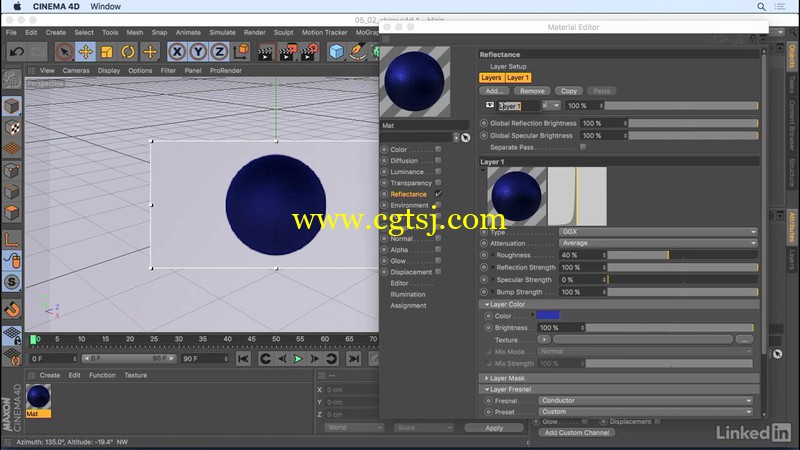Screen dimensions: 800x450
Task: Click the magnet snapping icon
Action: pos(12,309)
